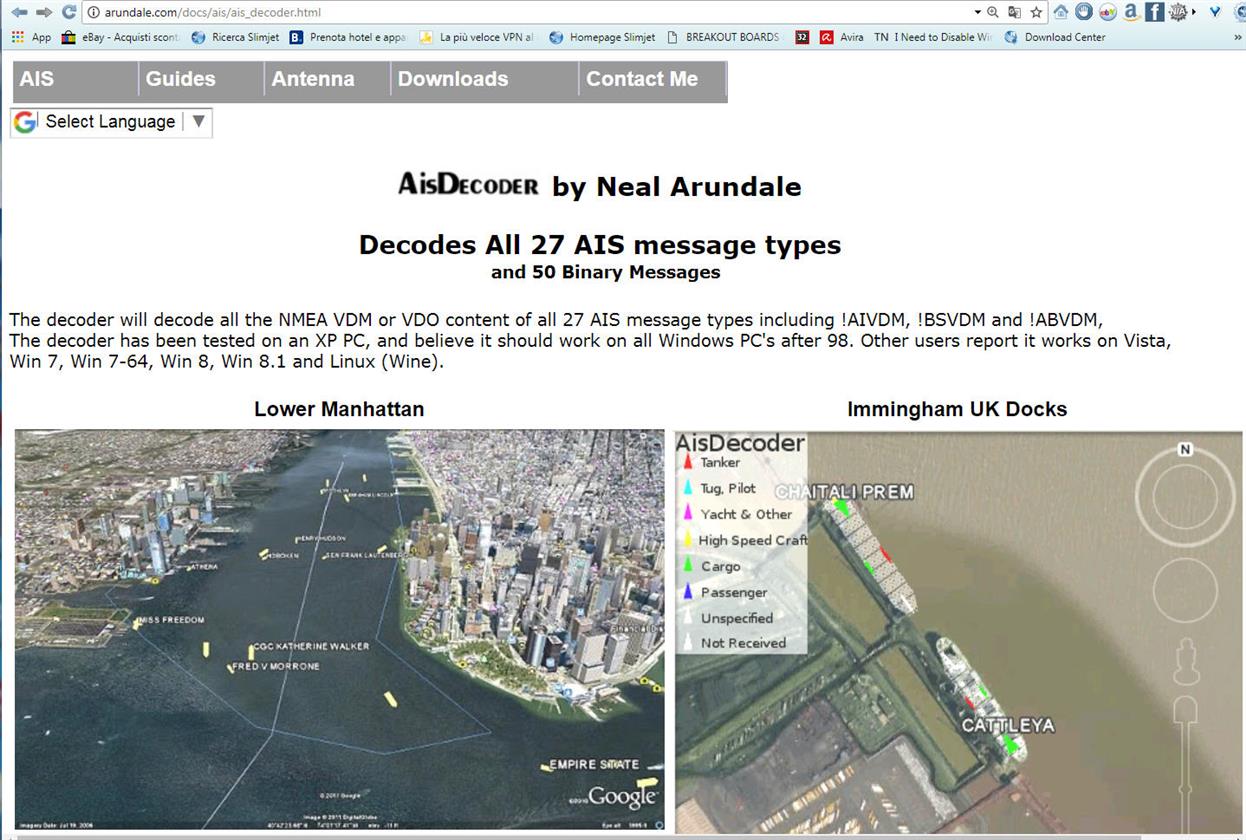Bookmark this page with the star icon
The width and height of the screenshot is (1246, 840).
point(1036,12)
